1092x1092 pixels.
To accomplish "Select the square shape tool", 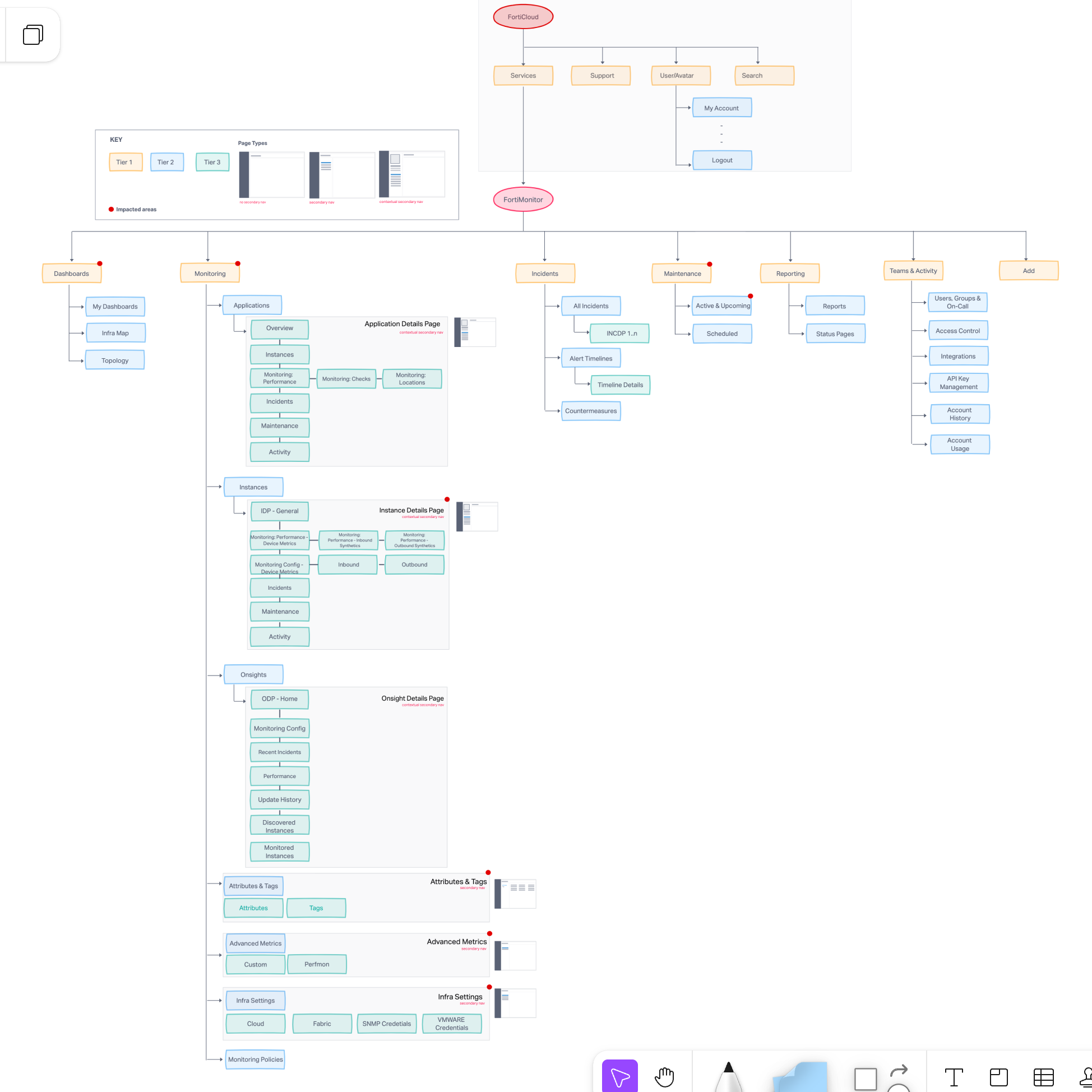I will tap(865, 1079).
